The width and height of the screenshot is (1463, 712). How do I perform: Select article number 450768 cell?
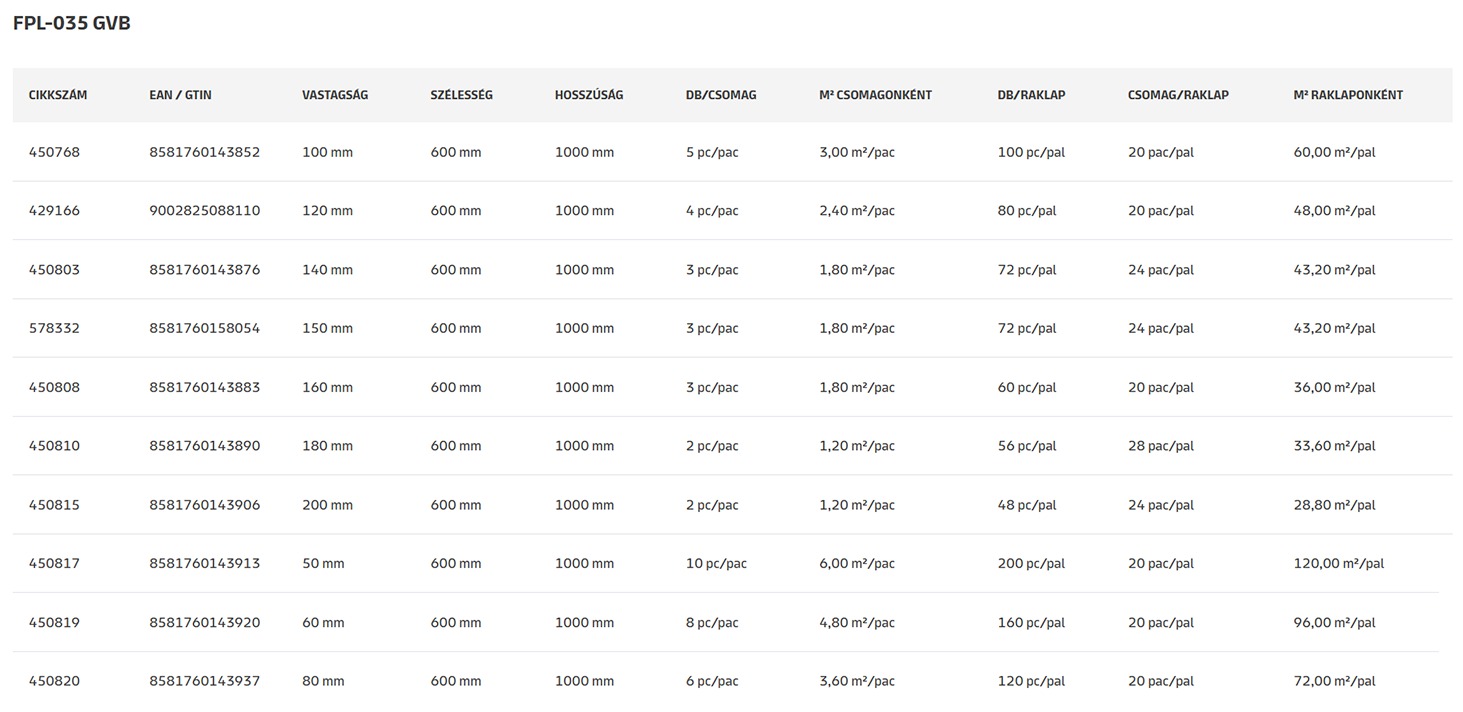54,153
